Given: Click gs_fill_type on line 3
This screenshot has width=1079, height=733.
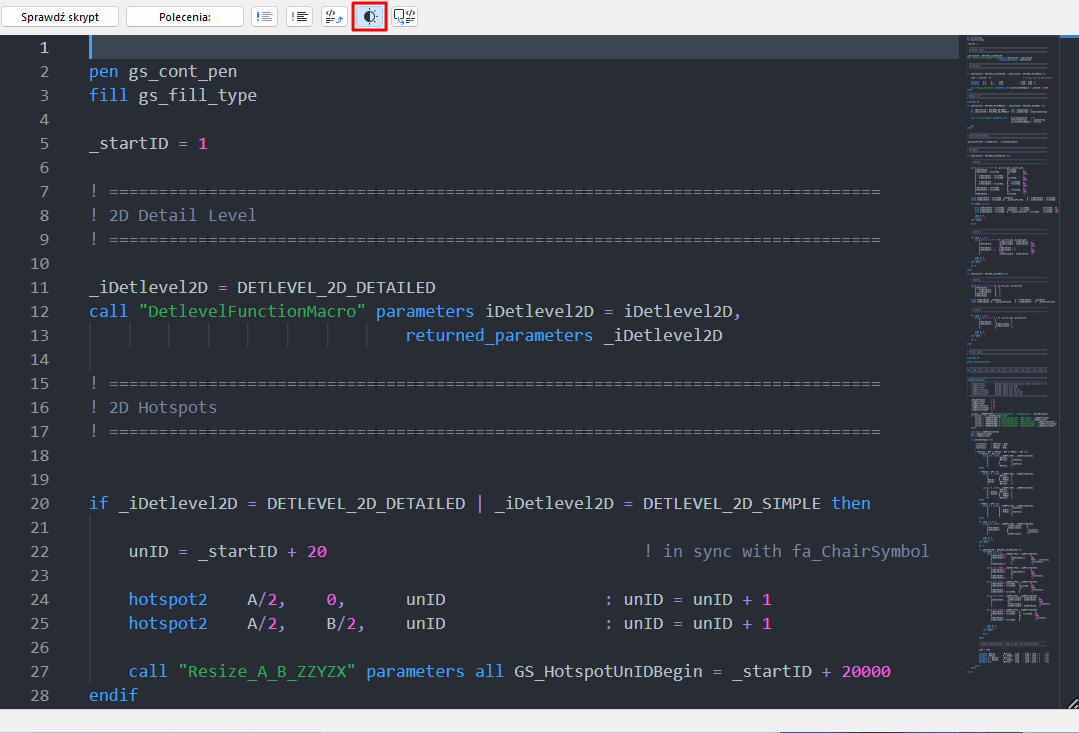Looking at the screenshot, I should tap(197, 95).
